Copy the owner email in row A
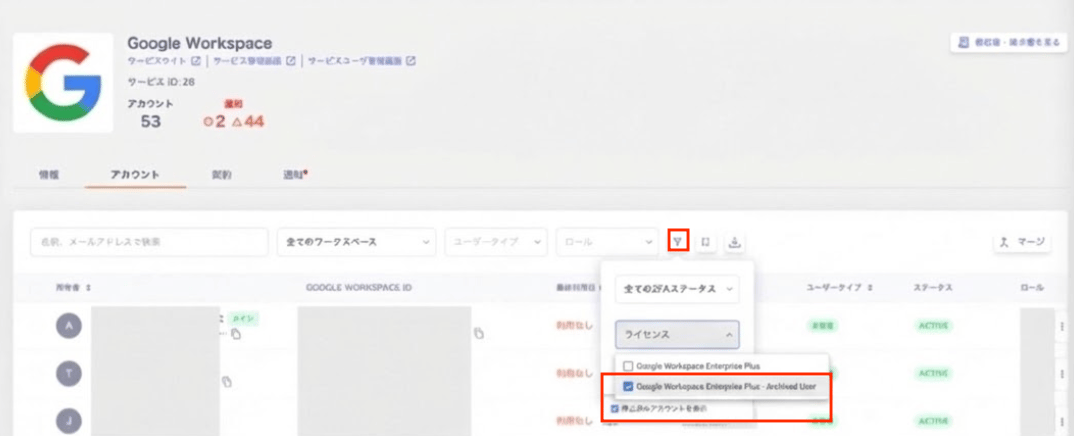The width and height of the screenshot is (1074, 436). [x=236, y=334]
